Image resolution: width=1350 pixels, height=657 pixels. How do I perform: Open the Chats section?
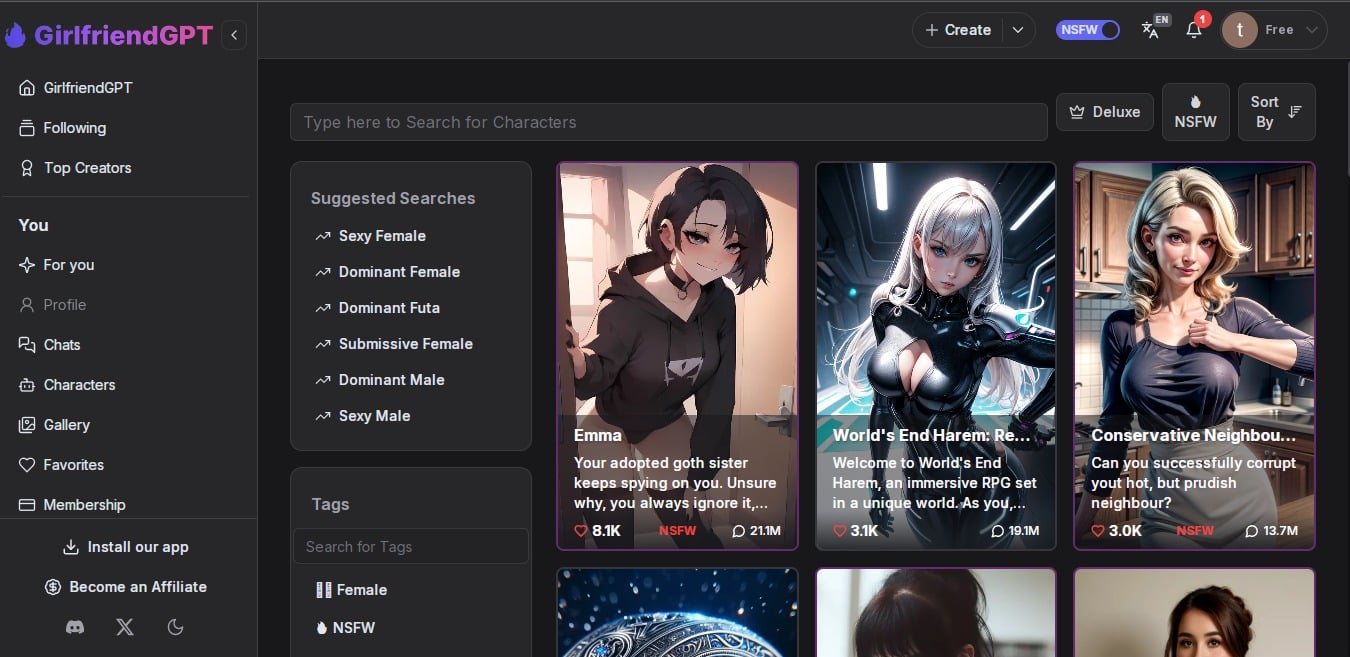(50, 345)
